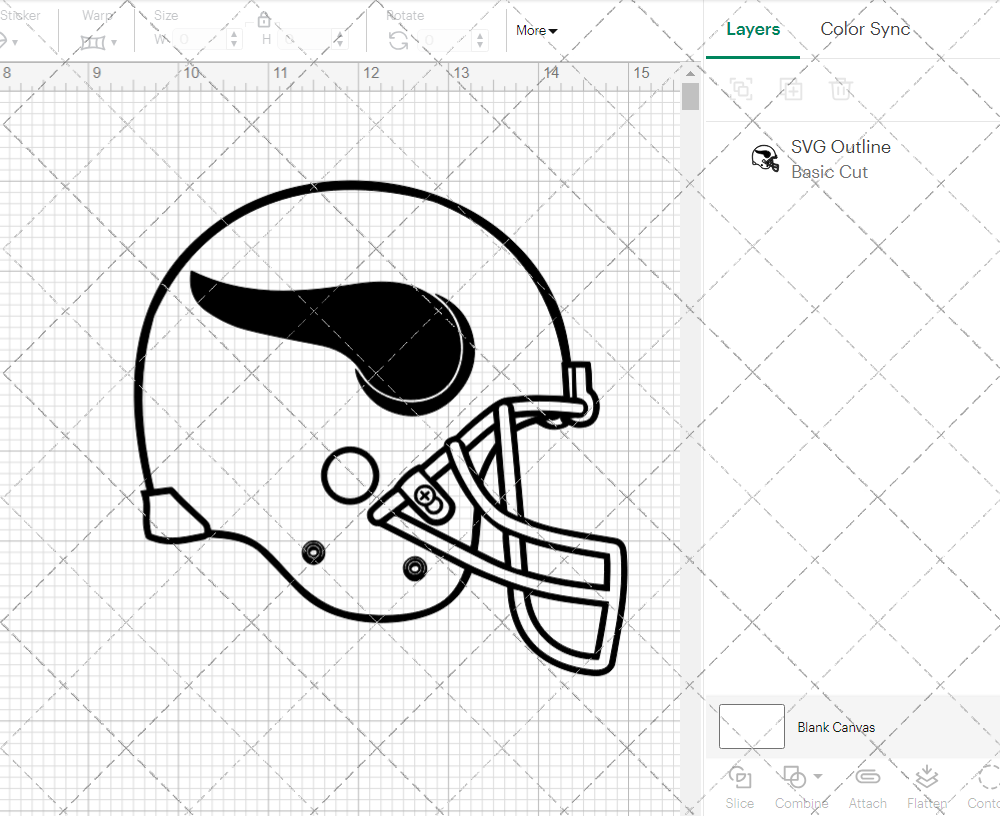The height and width of the screenshot is (816, 1000).
Task: Switch to the Color Sync tab
Action: pyautogui.click(x=865, y=29)
